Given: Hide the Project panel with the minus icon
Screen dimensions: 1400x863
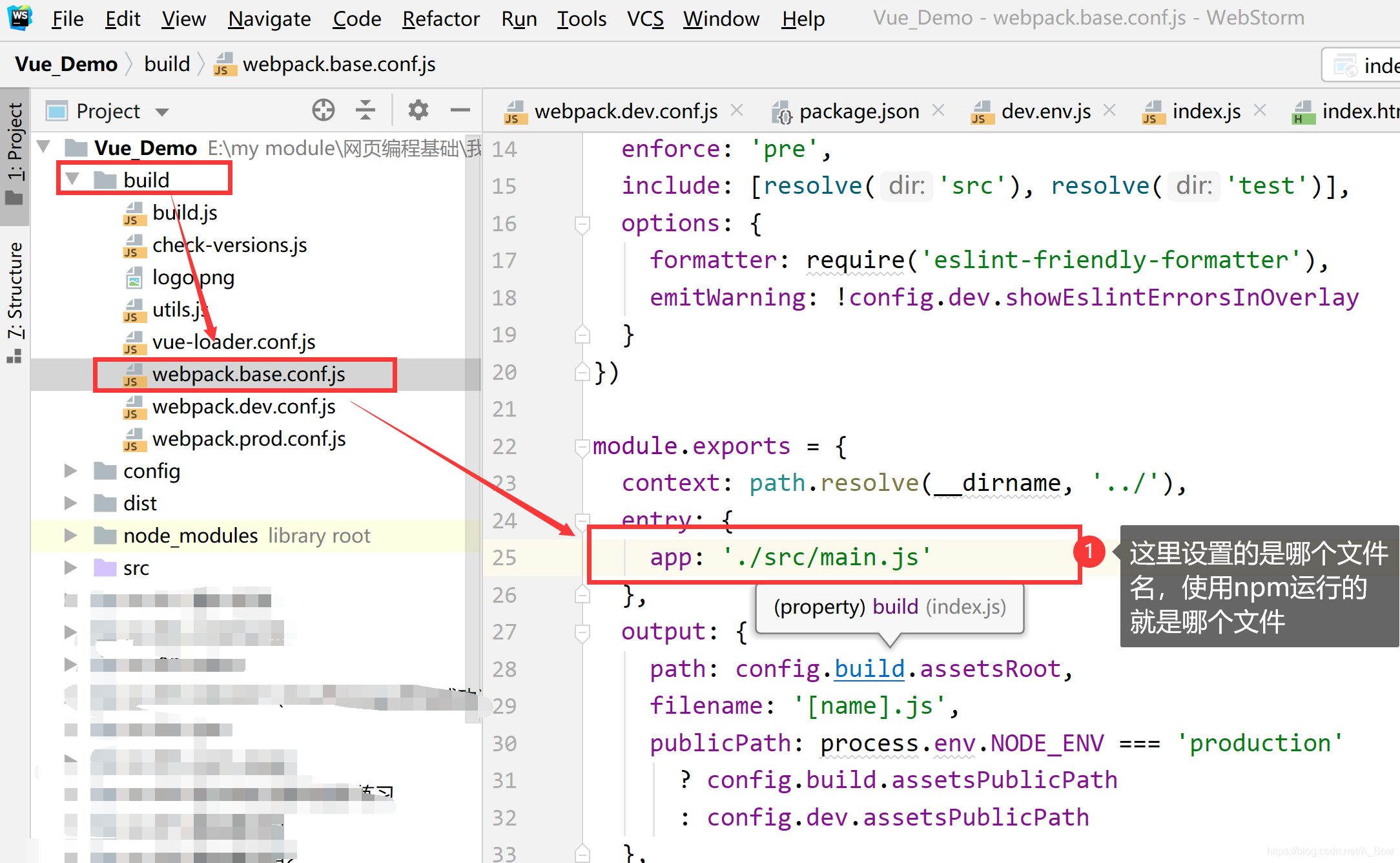Looking at the screenshot, I should [x=460, y=110].
